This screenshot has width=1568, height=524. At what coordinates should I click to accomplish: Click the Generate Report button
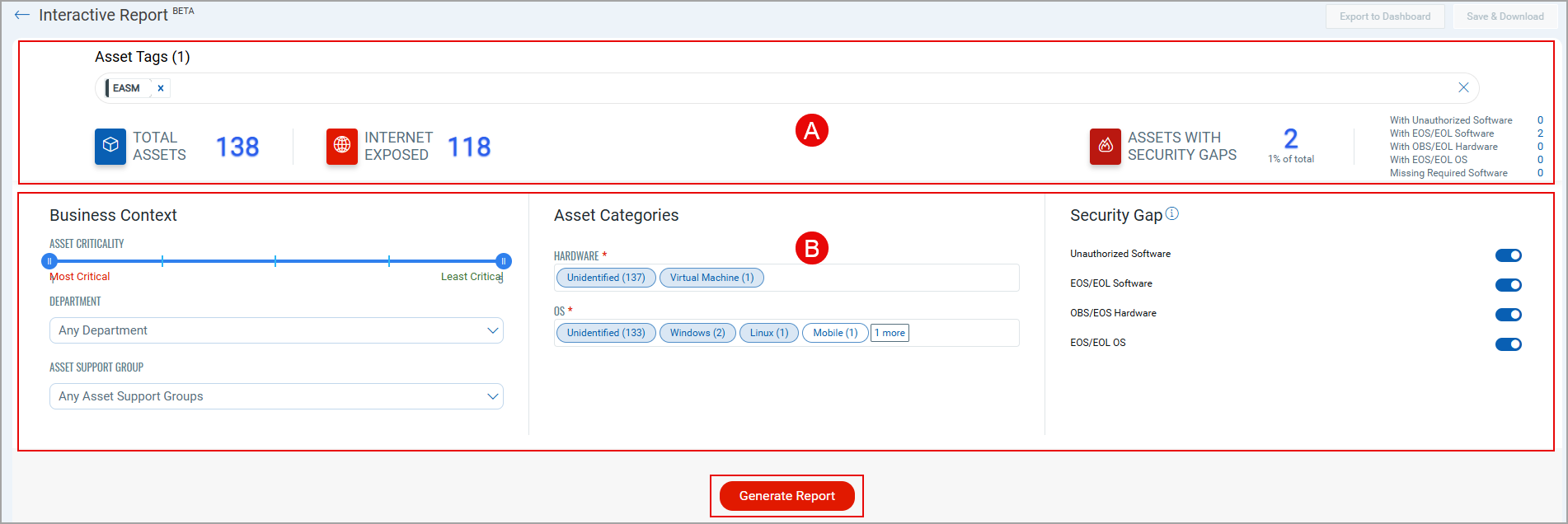click(x=786, y=496)
